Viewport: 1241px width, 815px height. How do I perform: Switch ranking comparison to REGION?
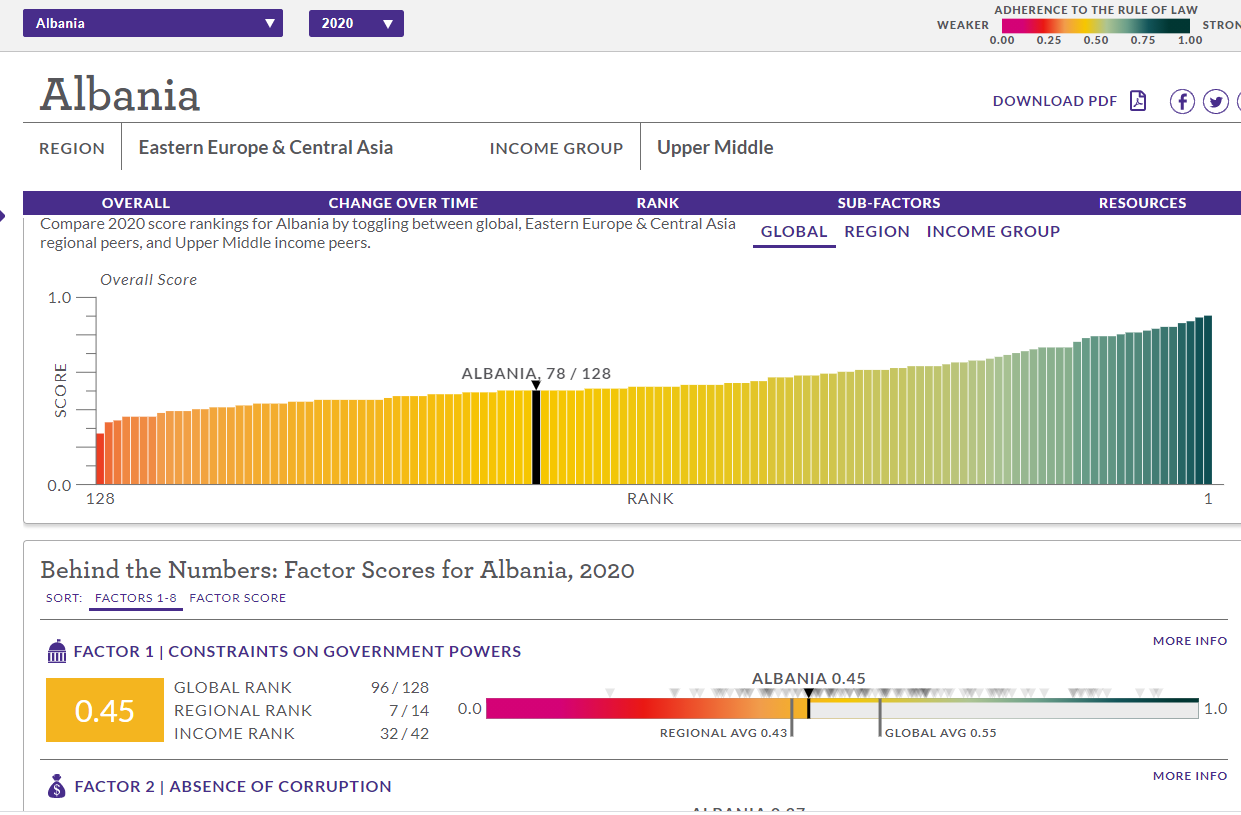(877, 232)
